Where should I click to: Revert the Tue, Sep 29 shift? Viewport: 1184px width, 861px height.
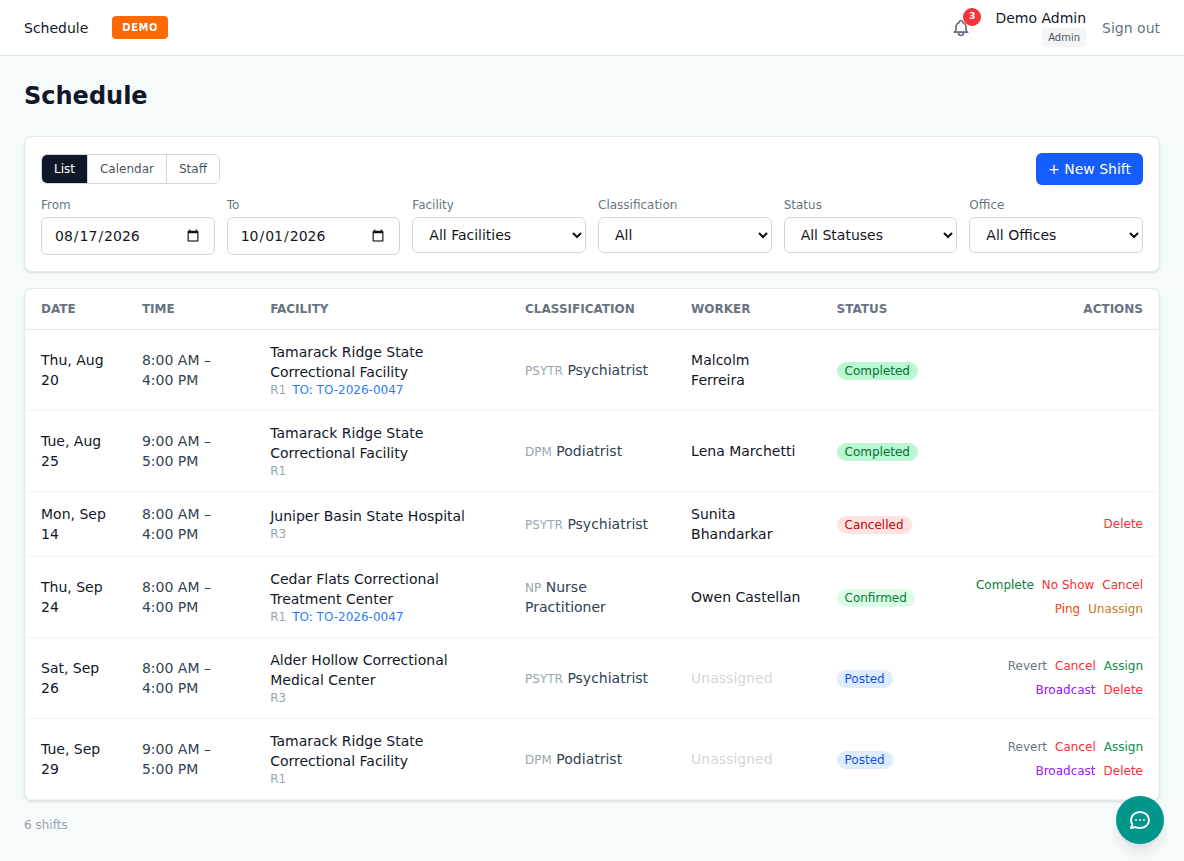pyautogui.click(x=1027, y=746)
